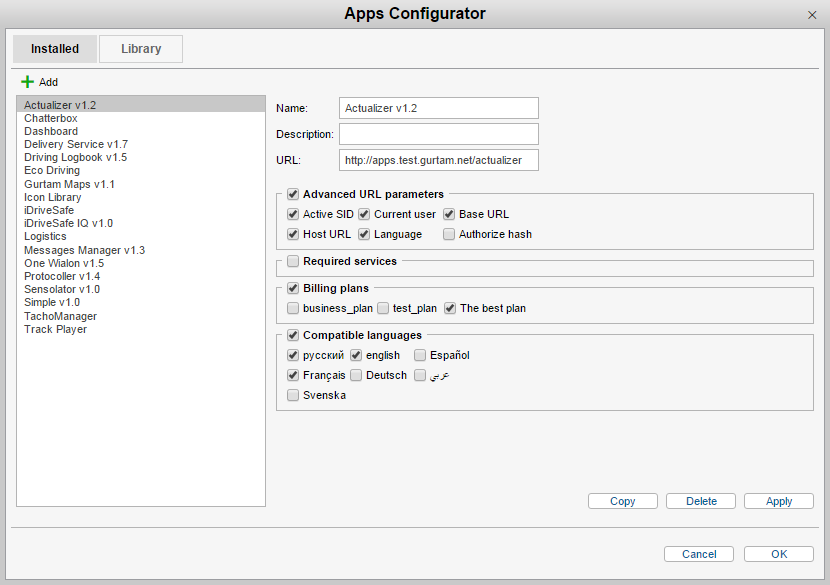Check the business_plan billing plan

(x=293, y=308)
